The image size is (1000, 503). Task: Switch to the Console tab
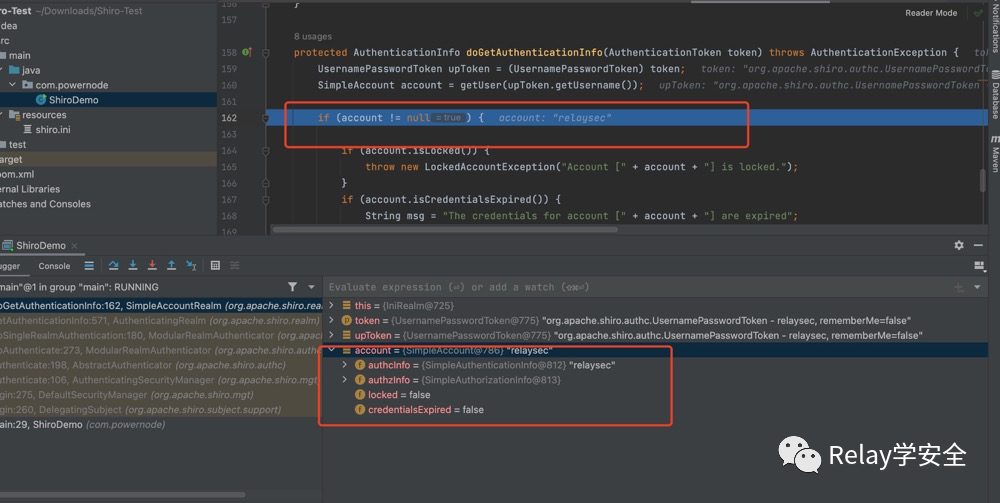54,266
